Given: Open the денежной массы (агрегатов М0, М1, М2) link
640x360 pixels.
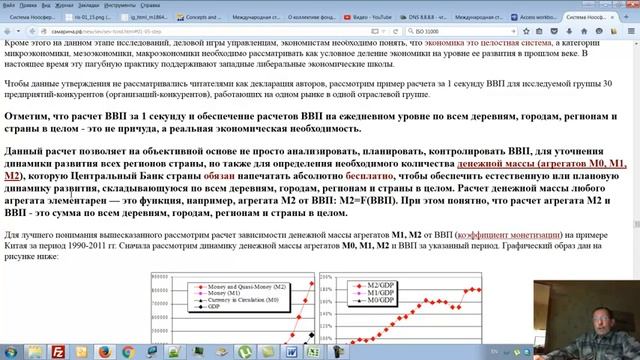Looking at the screenshot, I should point(542,164).
